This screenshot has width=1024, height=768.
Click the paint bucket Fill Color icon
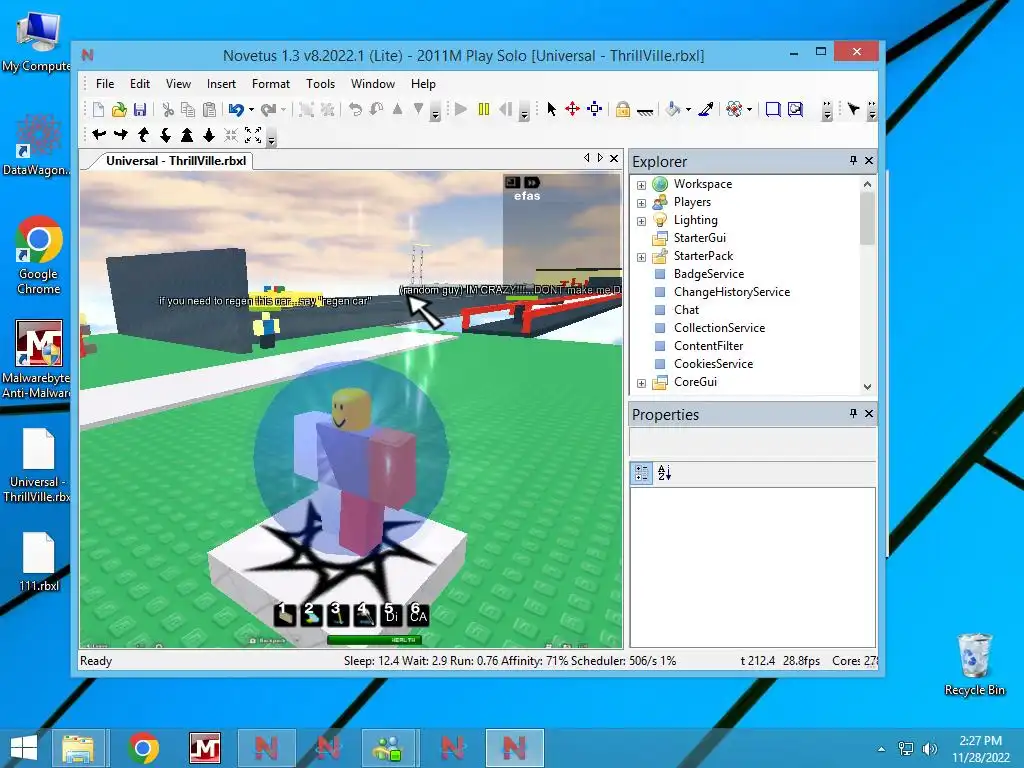click(673, 109)
